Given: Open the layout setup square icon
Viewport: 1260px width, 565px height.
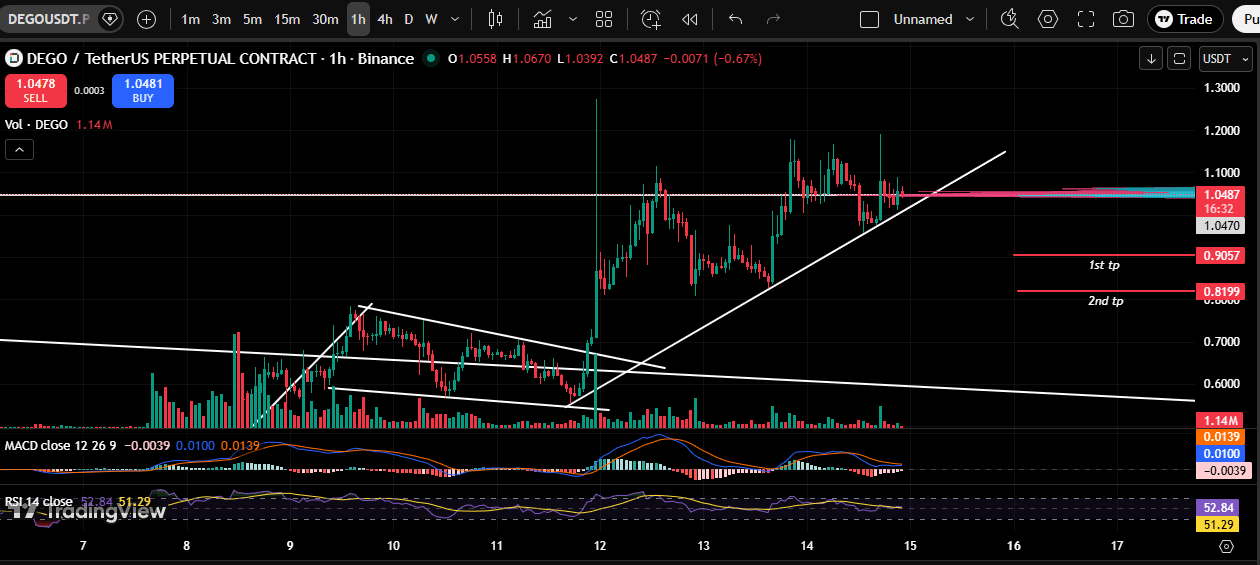Looking at the screenshot, I should pos(870,19).
